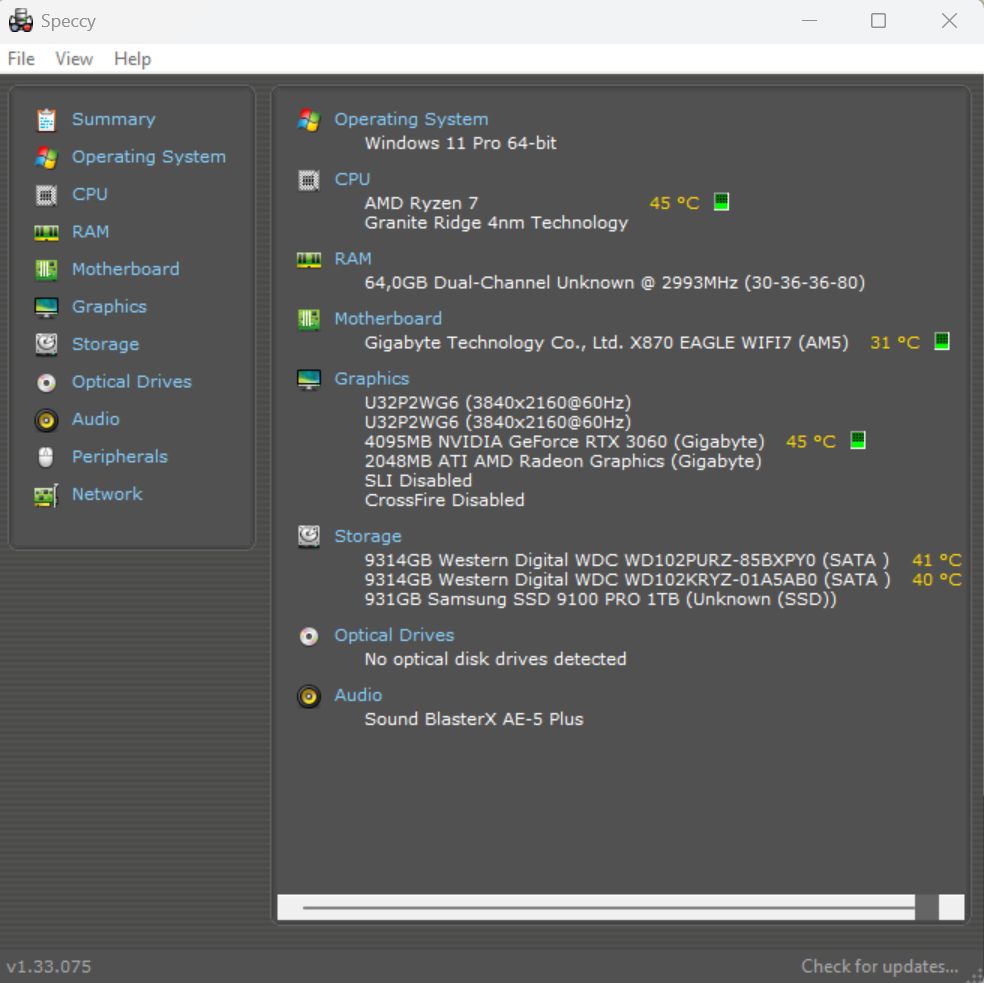
Task: Open the Graphics heading link in main panel
Action: pos(372,379)
